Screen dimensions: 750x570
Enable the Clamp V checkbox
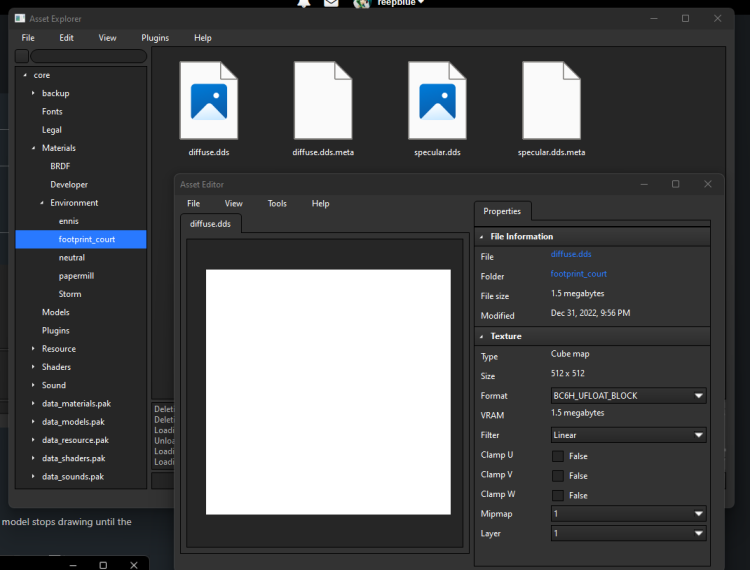click(x=558, y=475)
